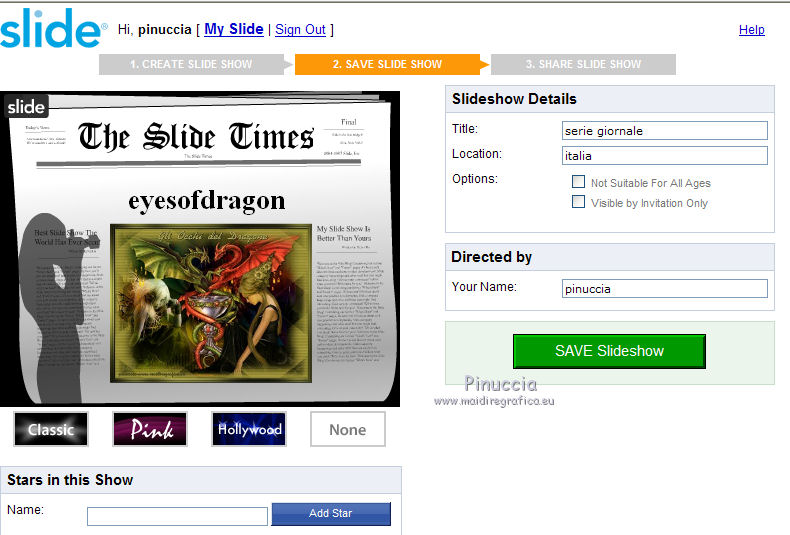Open the Help link
Image resolution: width=790 pixels, height=535 pixels.
pos(751,30)
